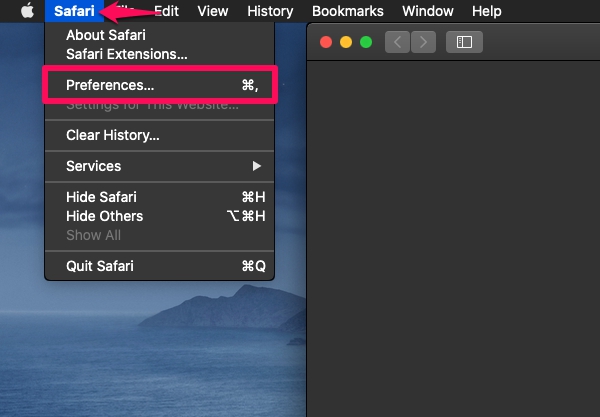The image size is (600, 417).
Task: Click the Safari forward arrow button
Action: 424,42
